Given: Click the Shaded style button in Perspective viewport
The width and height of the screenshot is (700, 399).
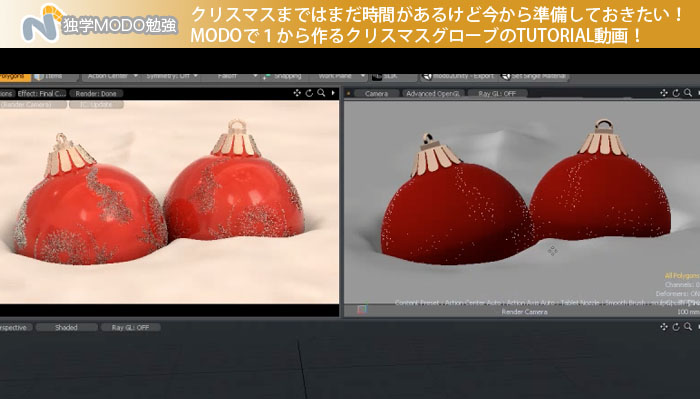Looking at the screenshot, I should tap(66, 328).
